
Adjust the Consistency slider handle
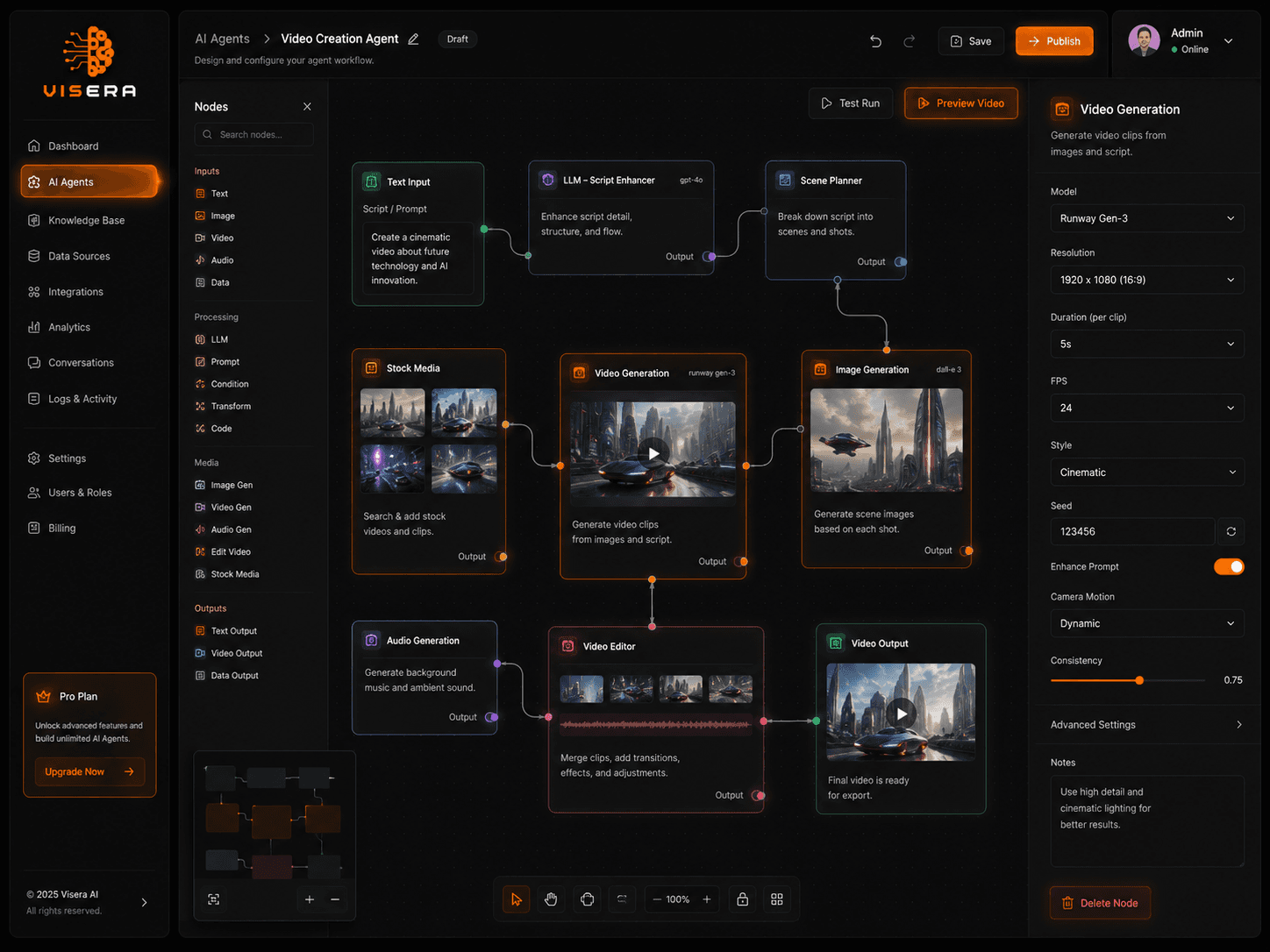[x=1139, y=680]
